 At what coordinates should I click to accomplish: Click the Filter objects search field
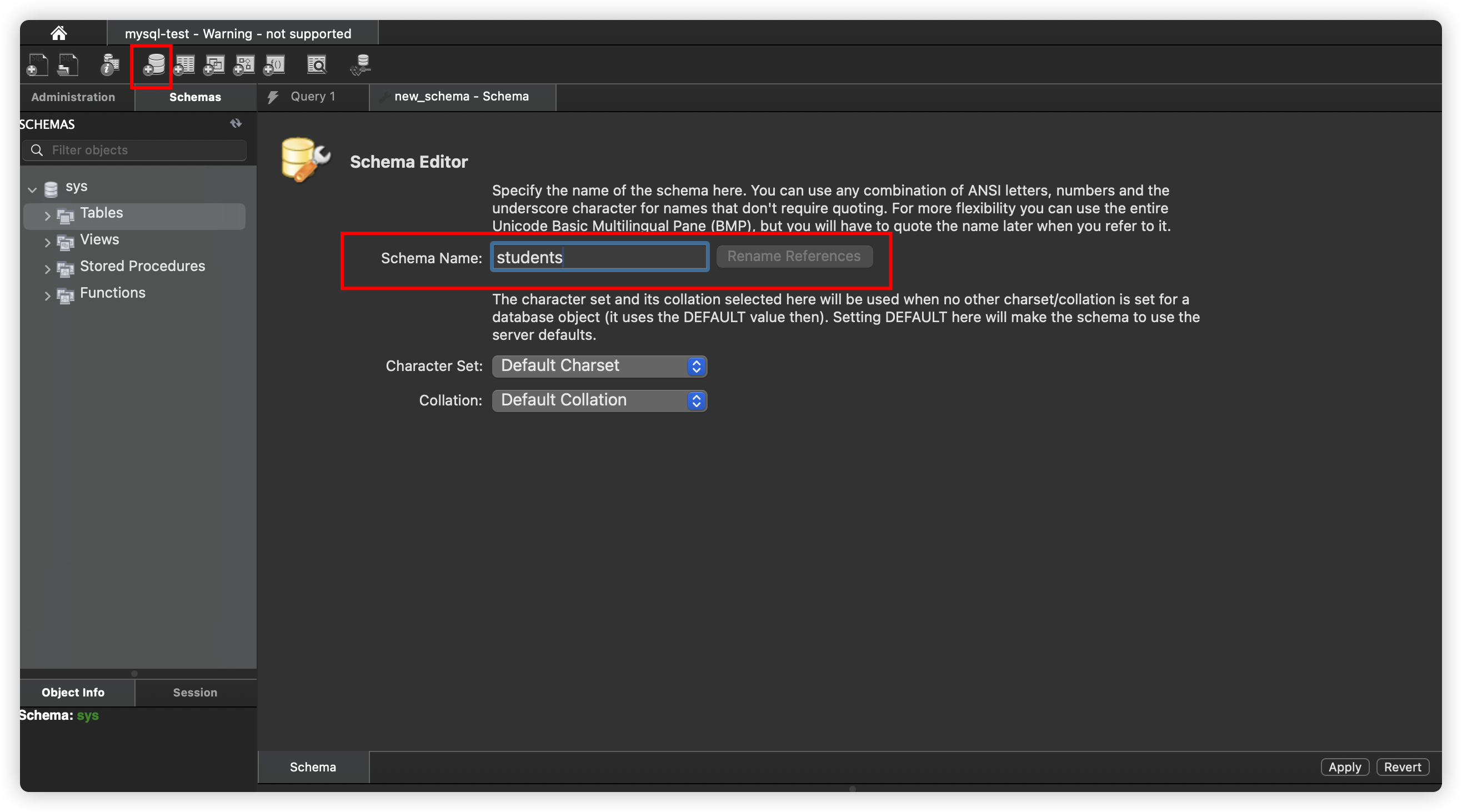point(142,151)
